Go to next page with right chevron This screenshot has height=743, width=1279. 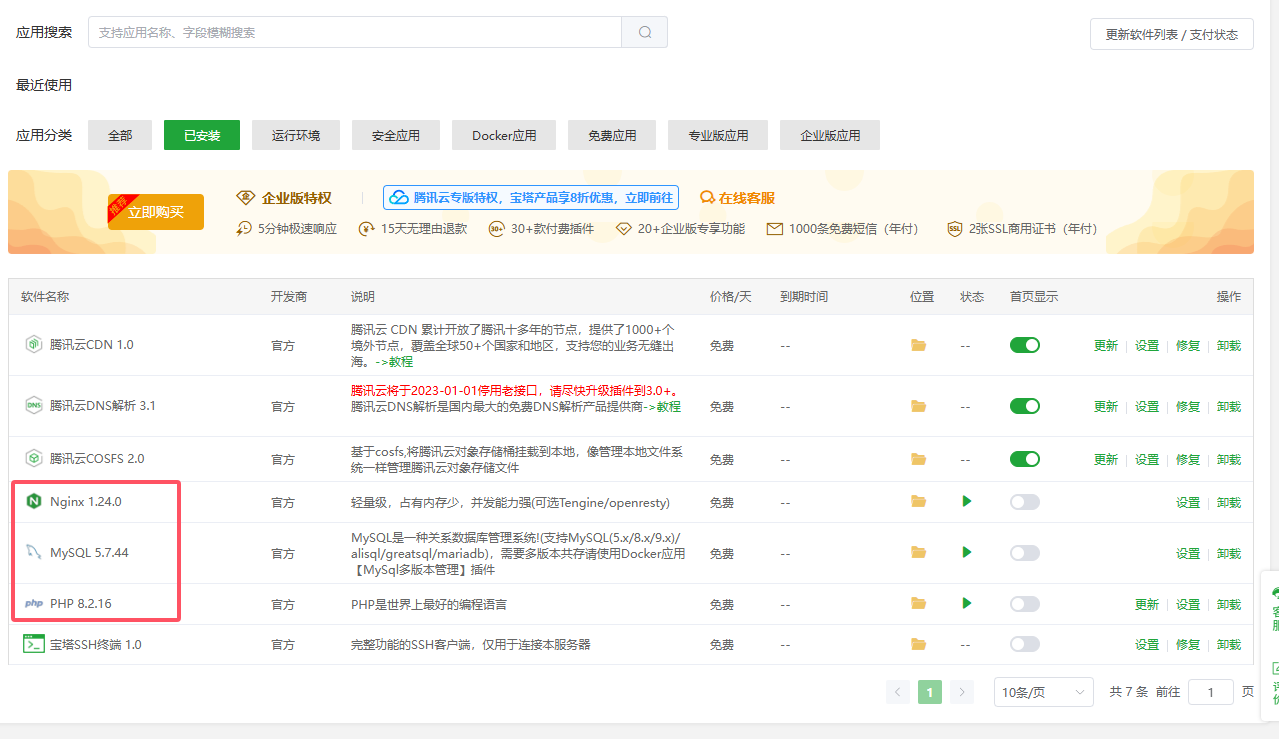(962, 692)
